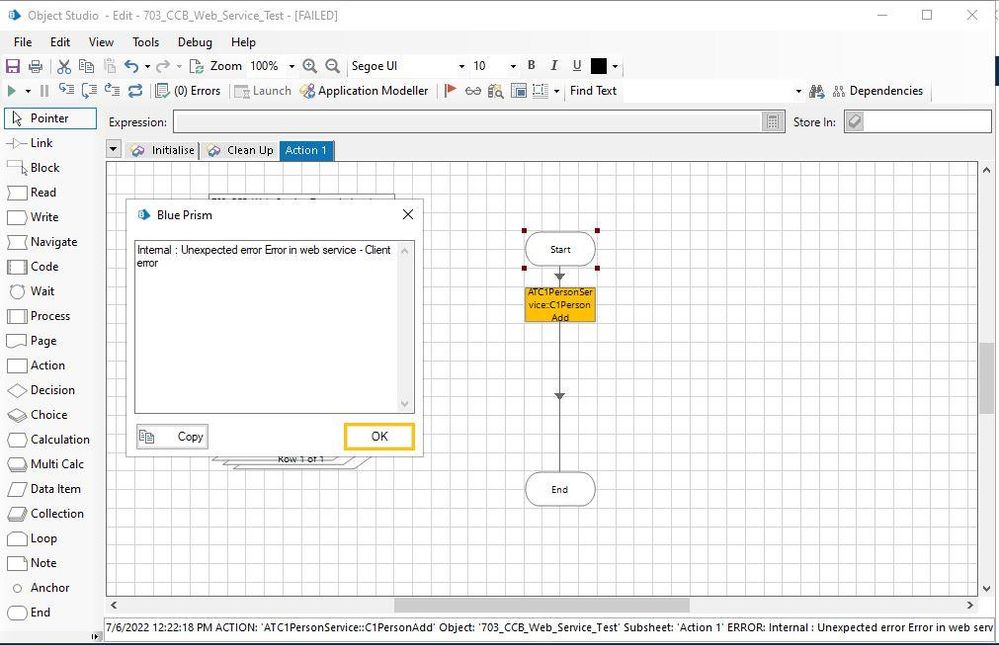Undo the last edit
The width and height of the screenshot is (999, 645).
(131, 66)
